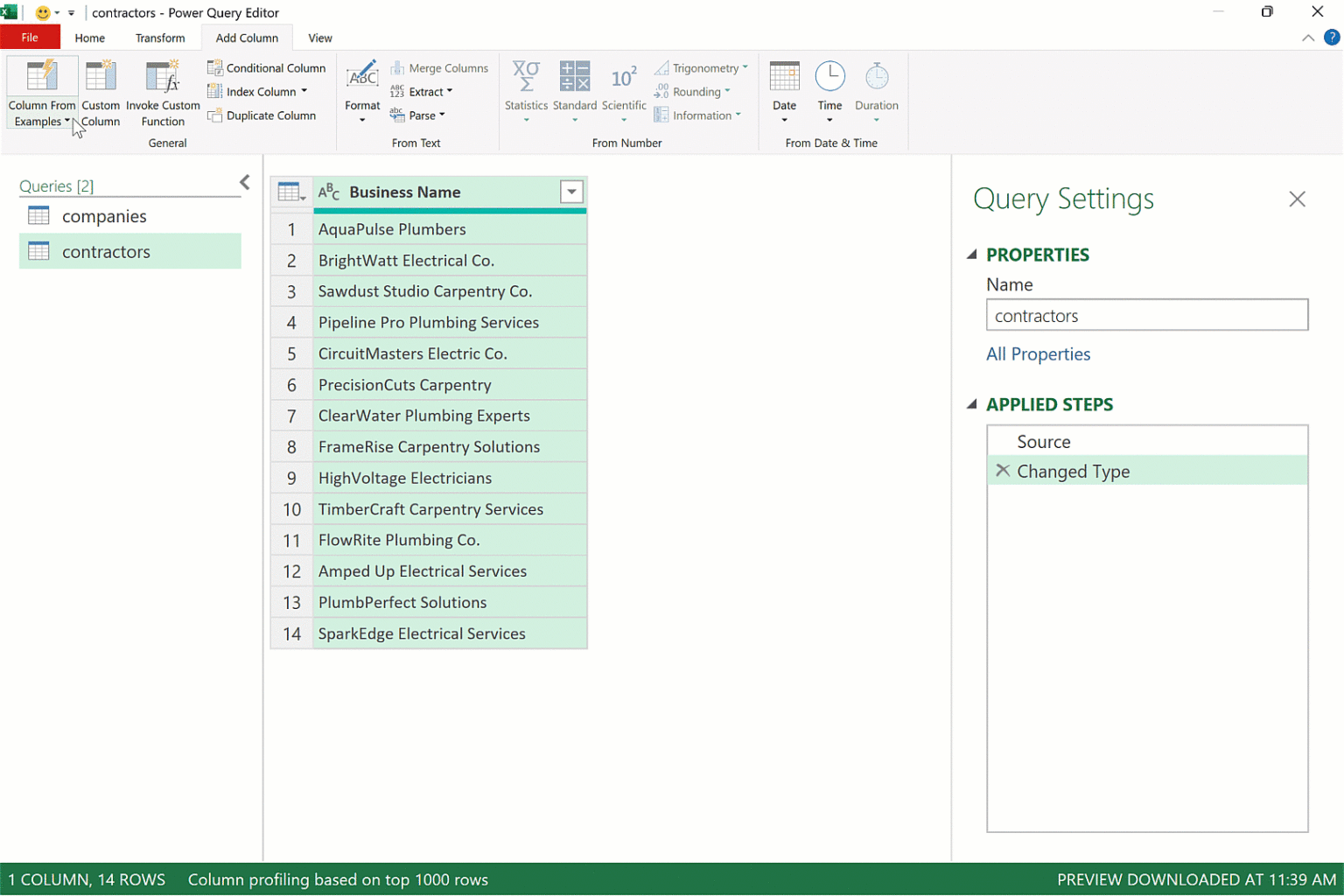The width and height of the screenshot is (1344, 896).
Task: Collapse the APPLIED STEPS section
Action: point(971,404)
